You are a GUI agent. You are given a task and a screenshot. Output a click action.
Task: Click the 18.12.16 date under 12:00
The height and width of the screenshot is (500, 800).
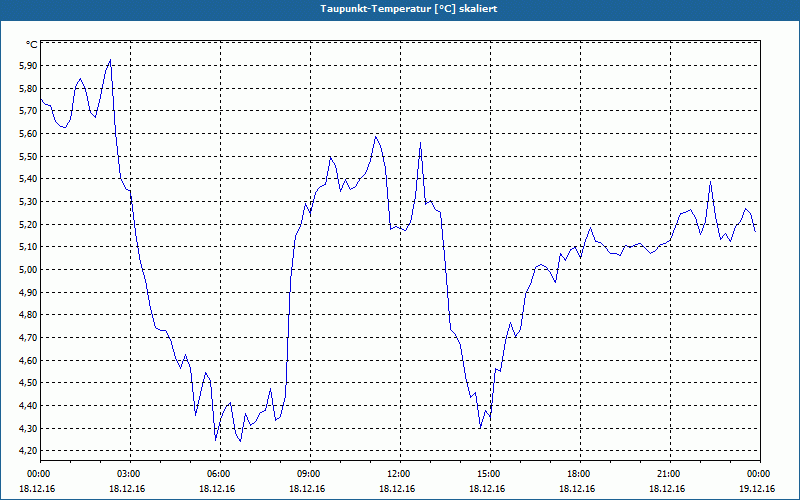397,489
